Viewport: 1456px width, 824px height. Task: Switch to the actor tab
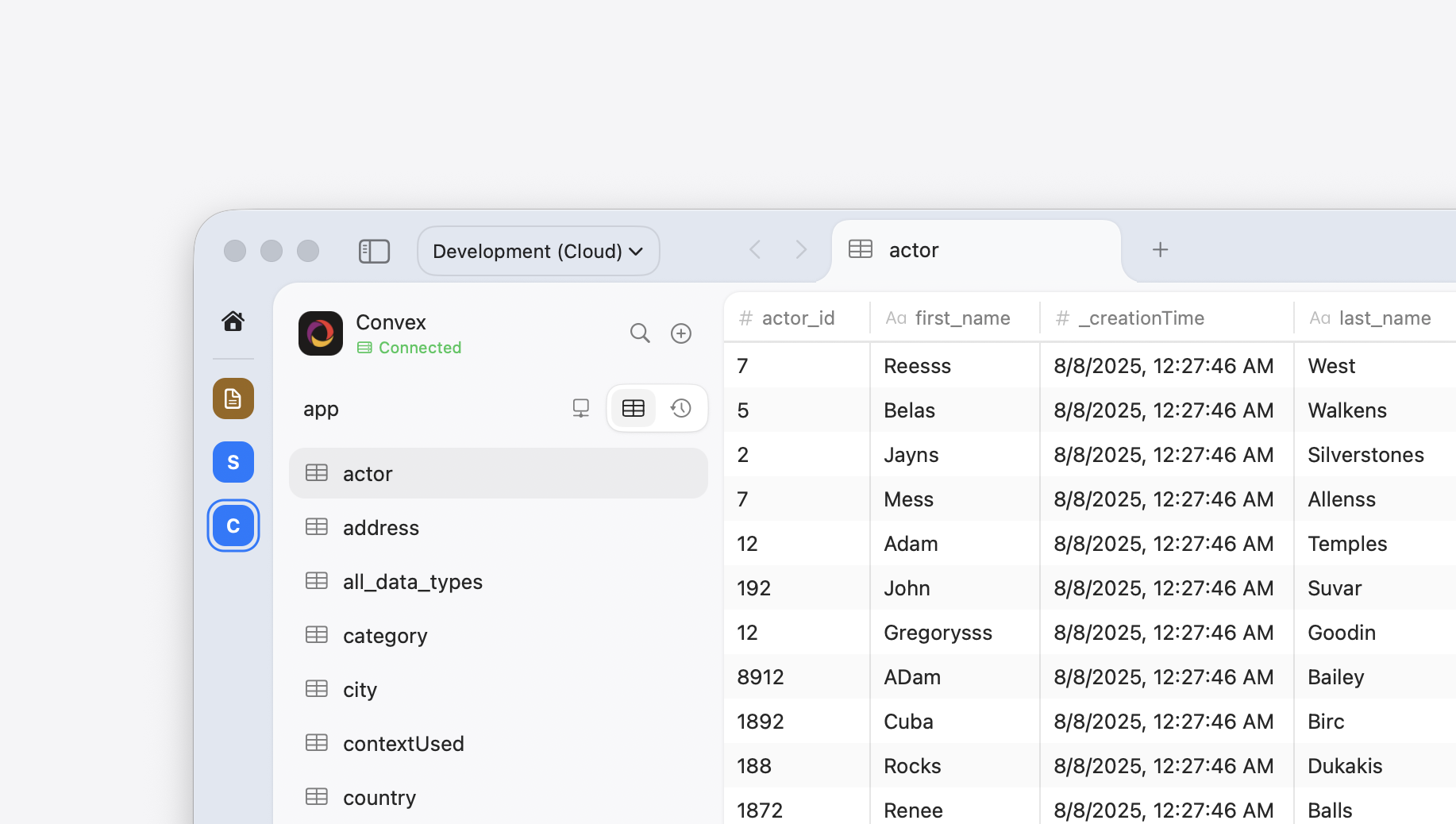click(x=976, y=250)
